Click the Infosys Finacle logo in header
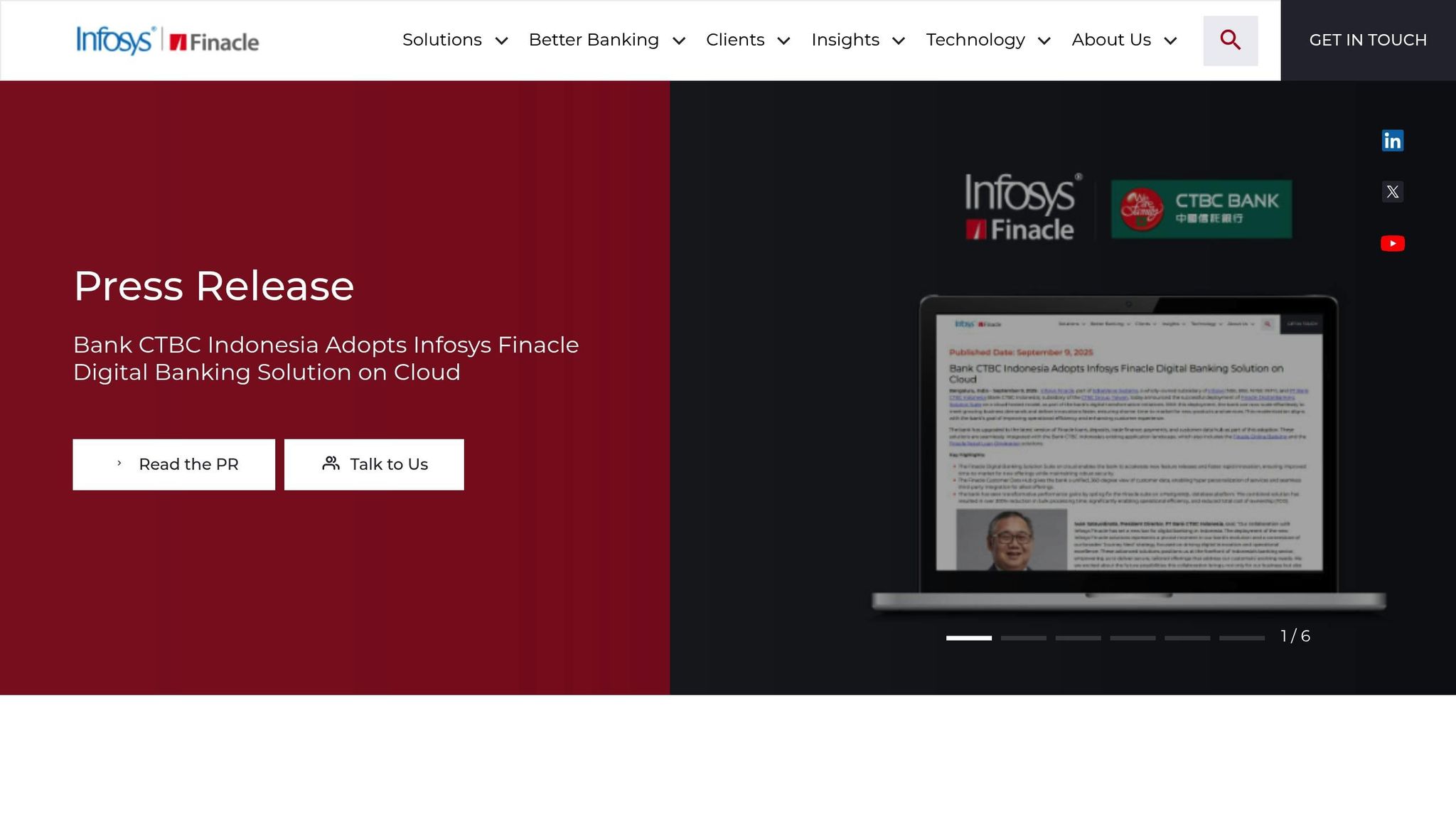Image resolution: width=1456 pixels, height=819 pixels. coord(168,41)
